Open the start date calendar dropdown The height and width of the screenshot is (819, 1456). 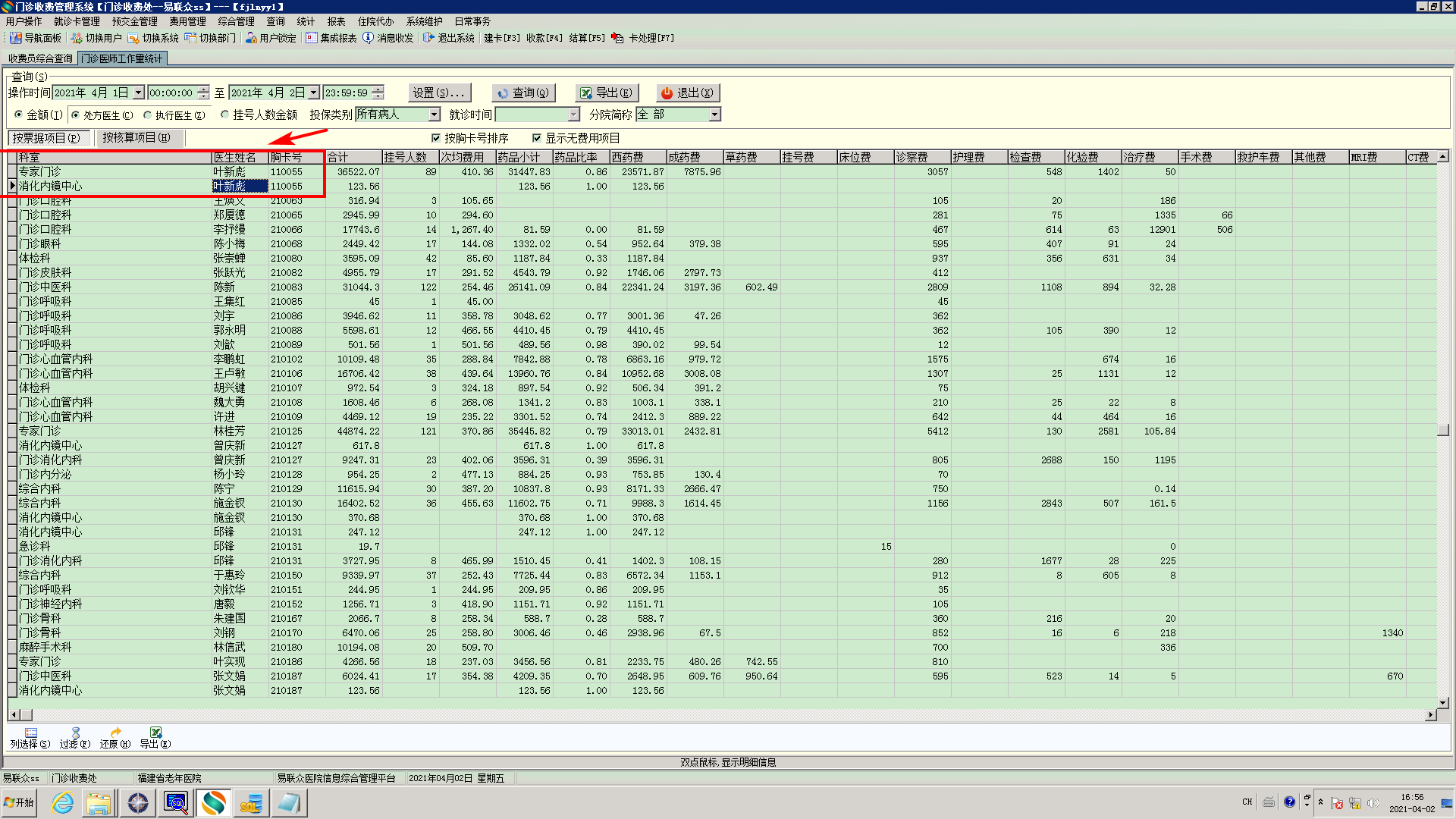point(138,93)
